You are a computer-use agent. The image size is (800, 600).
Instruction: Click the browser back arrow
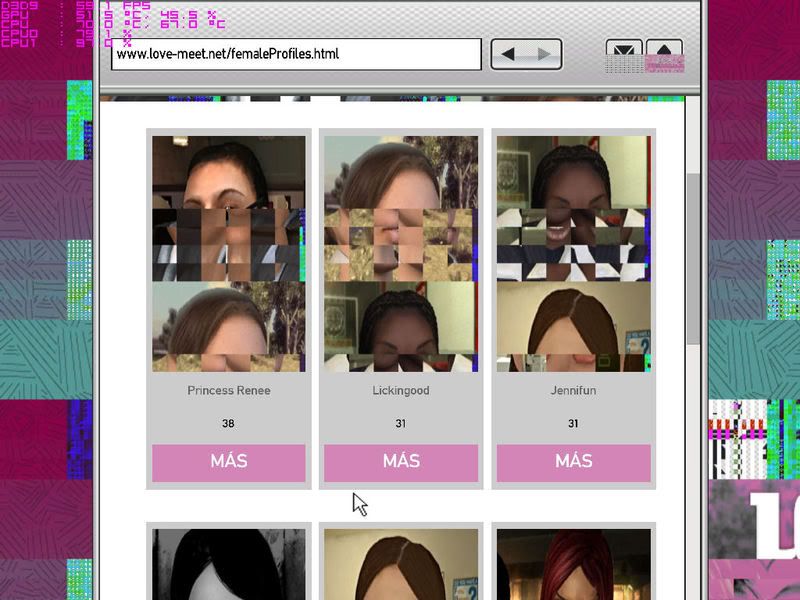coord(509,54)
